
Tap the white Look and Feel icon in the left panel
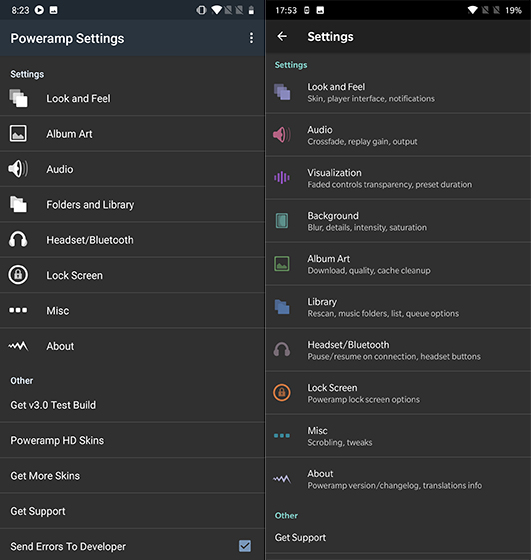click(18, 98)
